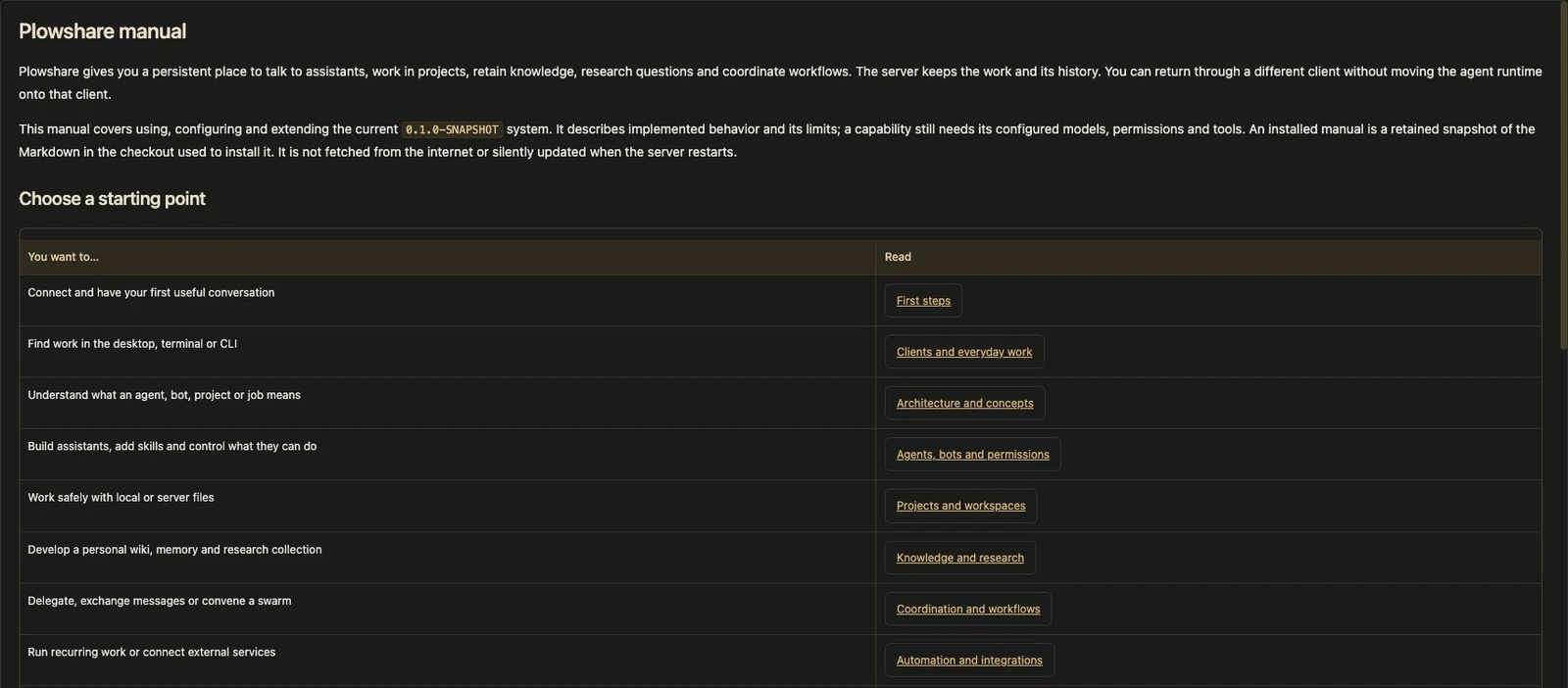Open Automation and integrations link
This screenshot has width=1568, height=688.
click(969, 661)
